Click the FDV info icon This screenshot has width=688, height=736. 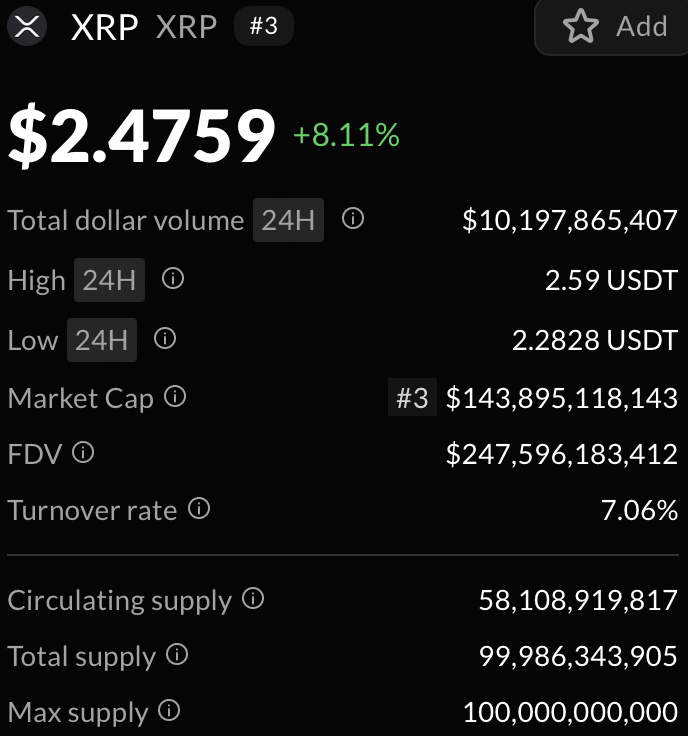click(x=84, y=454)
